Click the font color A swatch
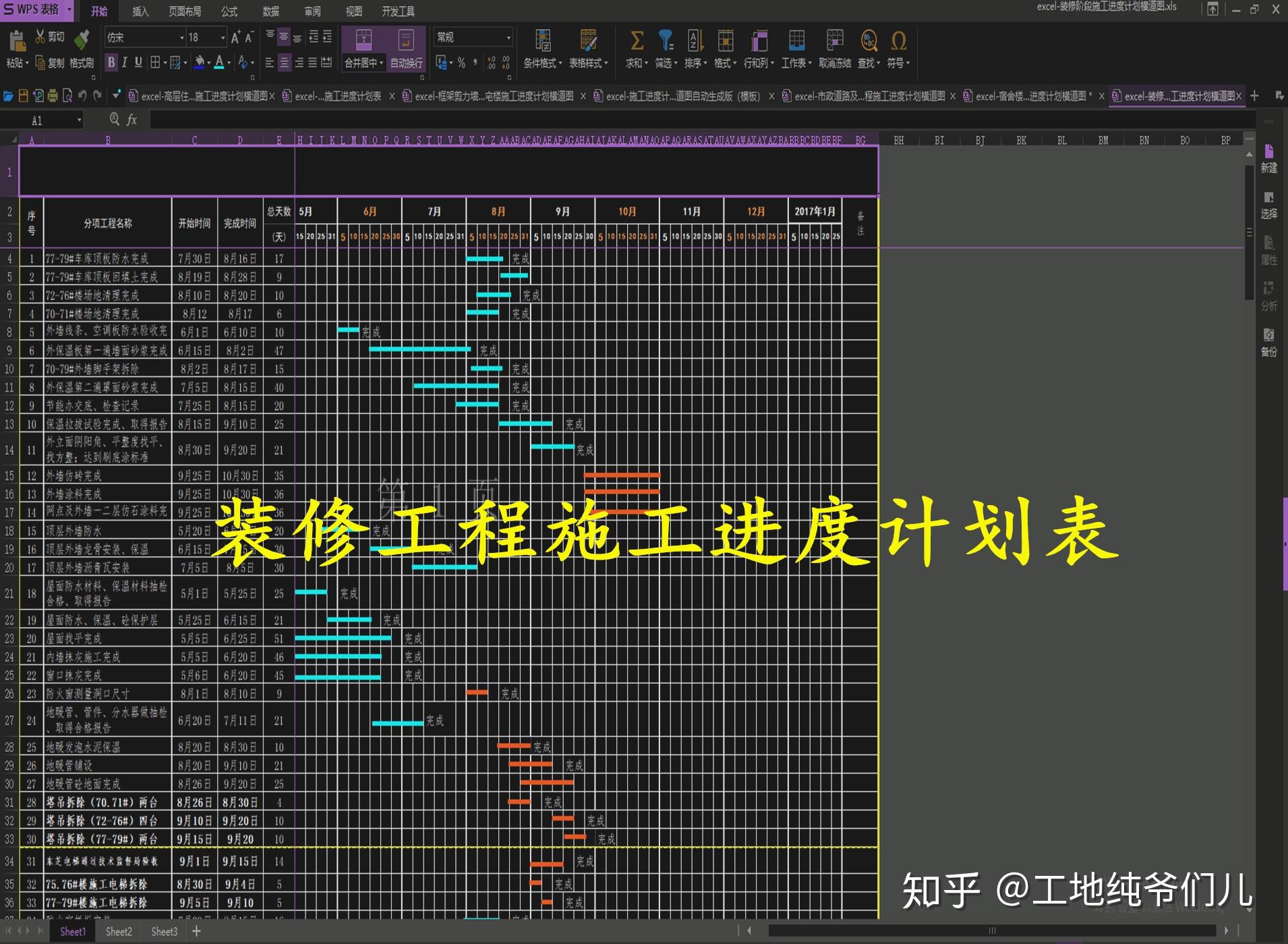The image size is (1288, 944). click(218, 63)
